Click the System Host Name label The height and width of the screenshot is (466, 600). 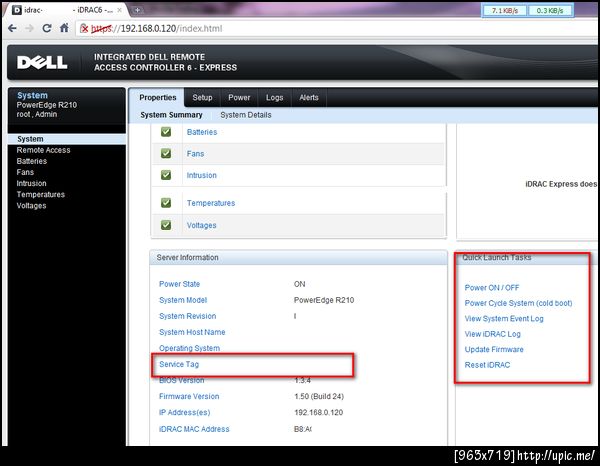(x=192, y=332)
